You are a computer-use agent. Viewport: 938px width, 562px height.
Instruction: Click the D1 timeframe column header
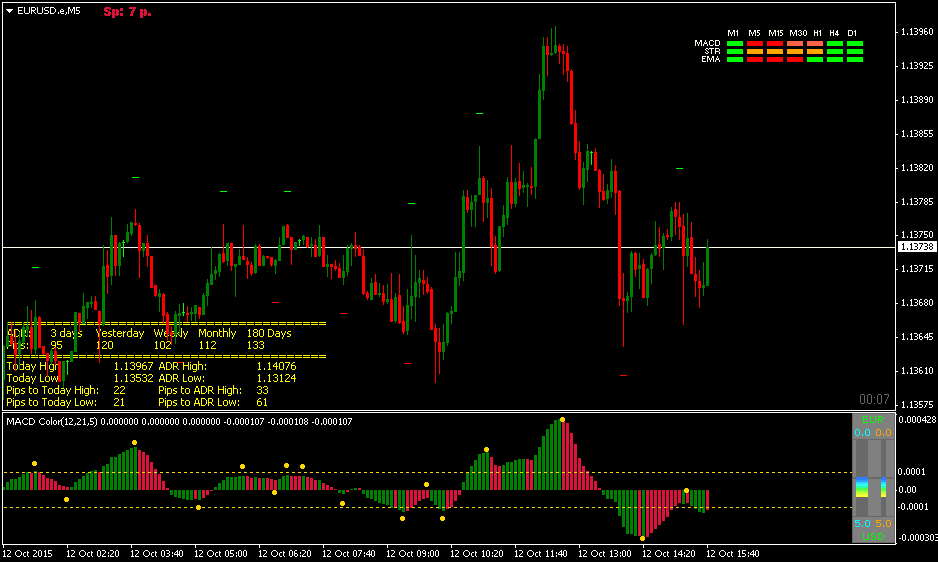(852, 33)
